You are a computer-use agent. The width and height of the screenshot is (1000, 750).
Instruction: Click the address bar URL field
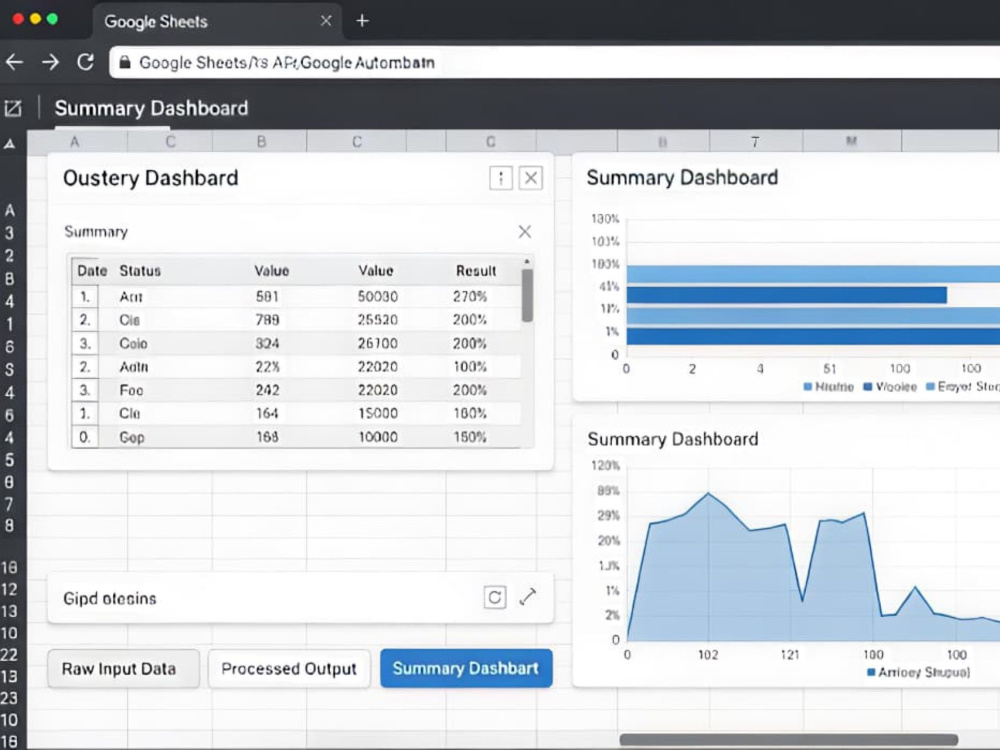pyautogui.click(x=555, y=62)
